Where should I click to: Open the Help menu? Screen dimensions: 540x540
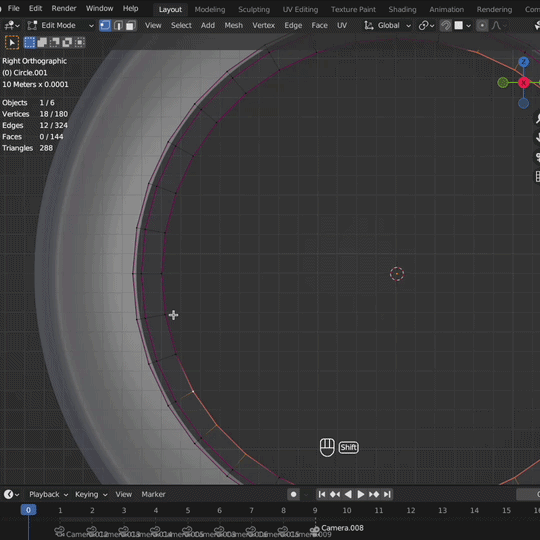click(x=131, y=8)
